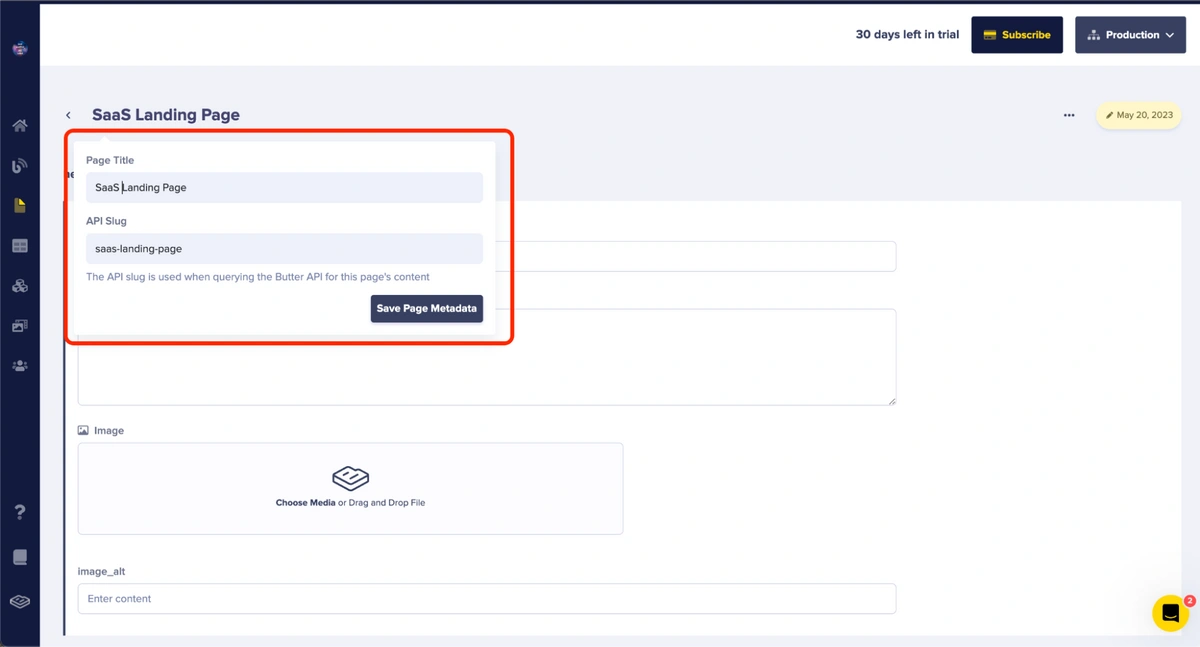Open the Blog Posts sidebar icon
This screenshot has height=647, width=1200.
pyautogui.click(x=19, y=166)
